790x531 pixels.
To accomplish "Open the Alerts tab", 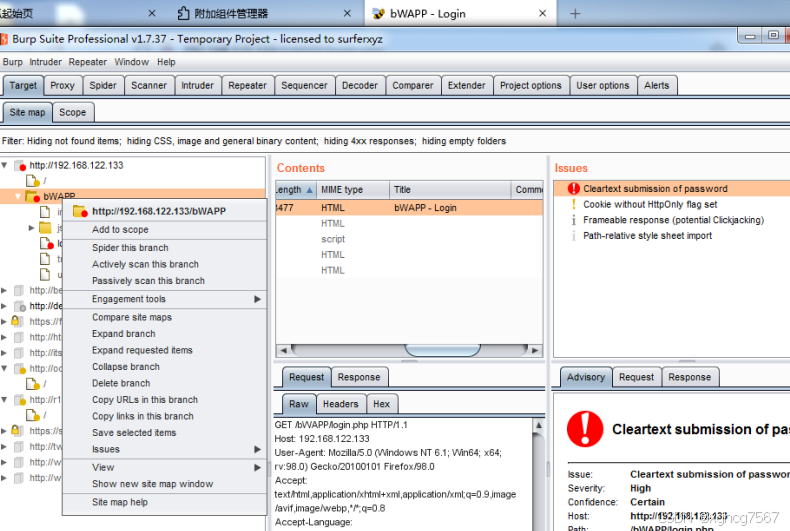I will tap(656, 86).
